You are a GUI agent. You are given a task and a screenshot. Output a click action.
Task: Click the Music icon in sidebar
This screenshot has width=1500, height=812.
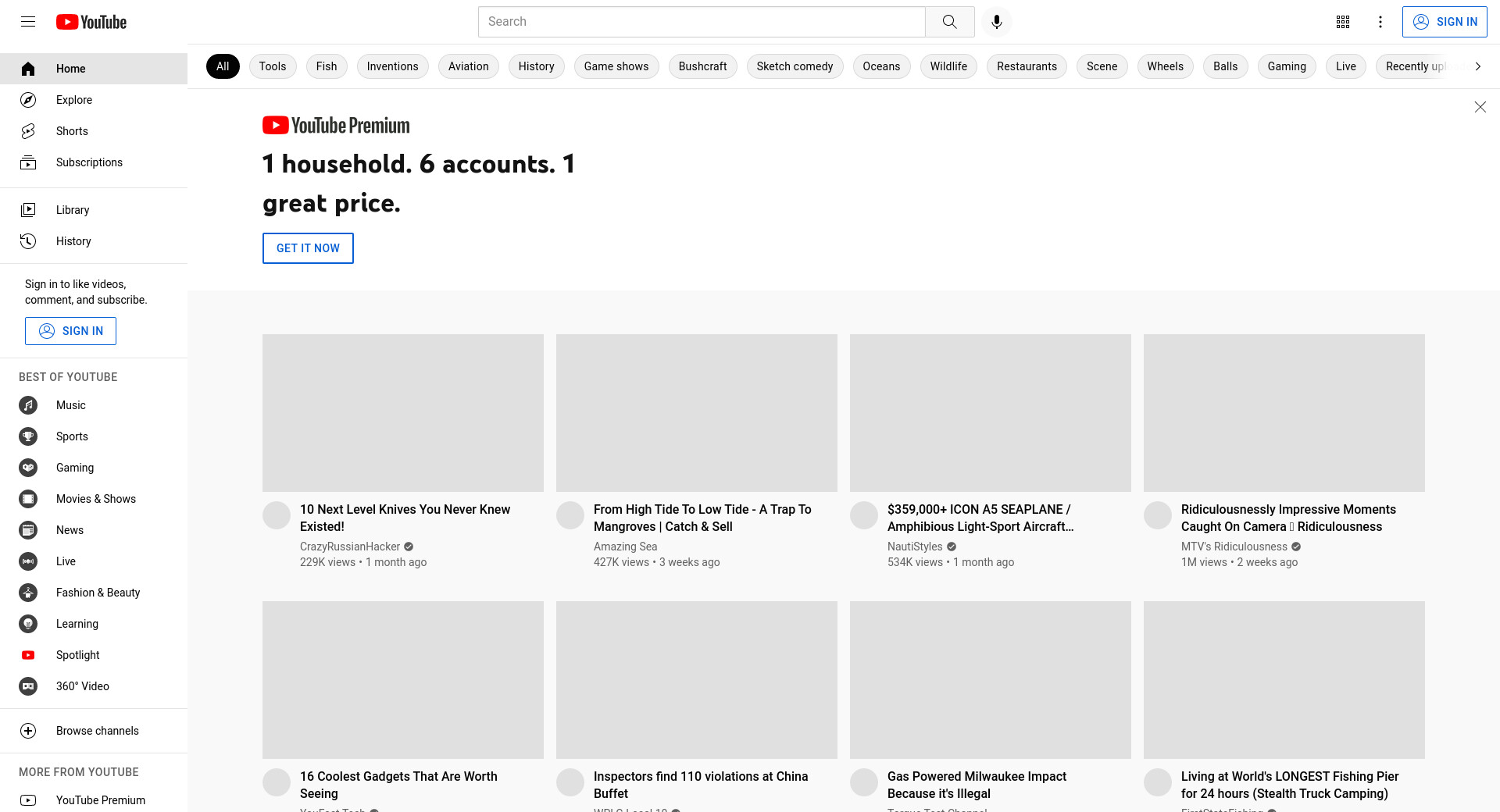pos(28,405)
